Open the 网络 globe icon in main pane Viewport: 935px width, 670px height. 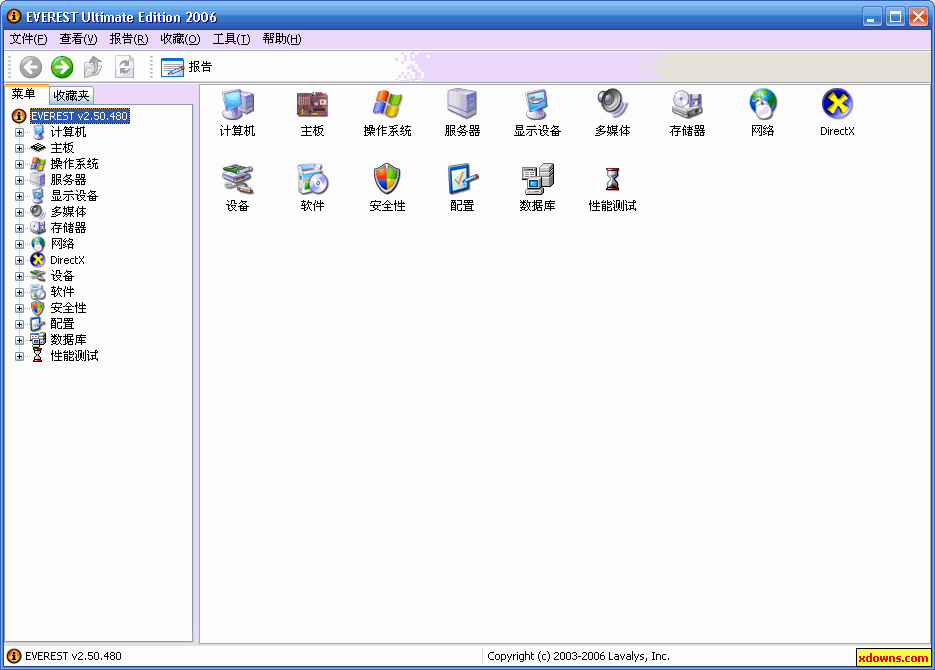[762, 113]
